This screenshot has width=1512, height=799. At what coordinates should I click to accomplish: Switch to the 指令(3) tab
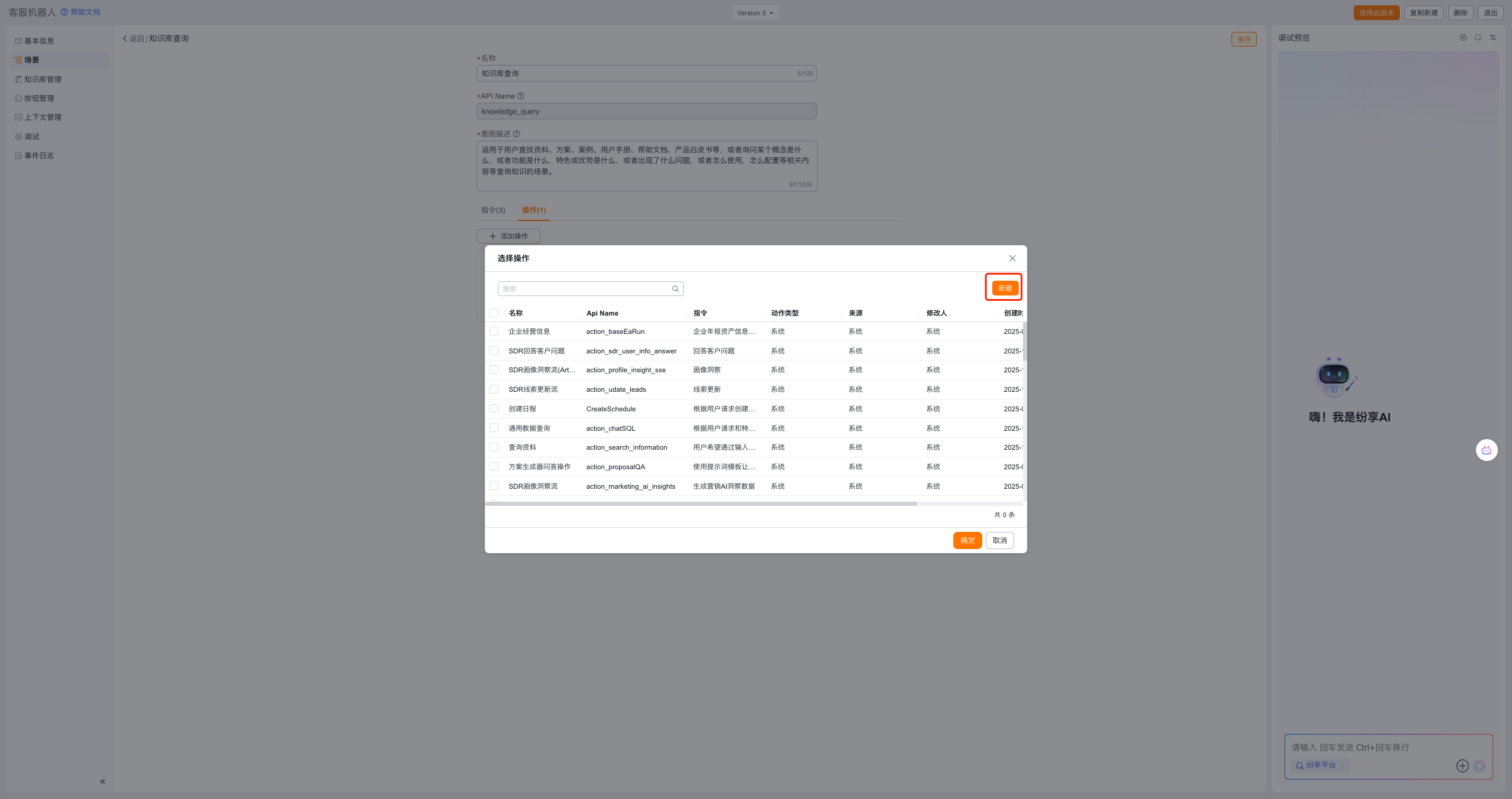(493, 210)
